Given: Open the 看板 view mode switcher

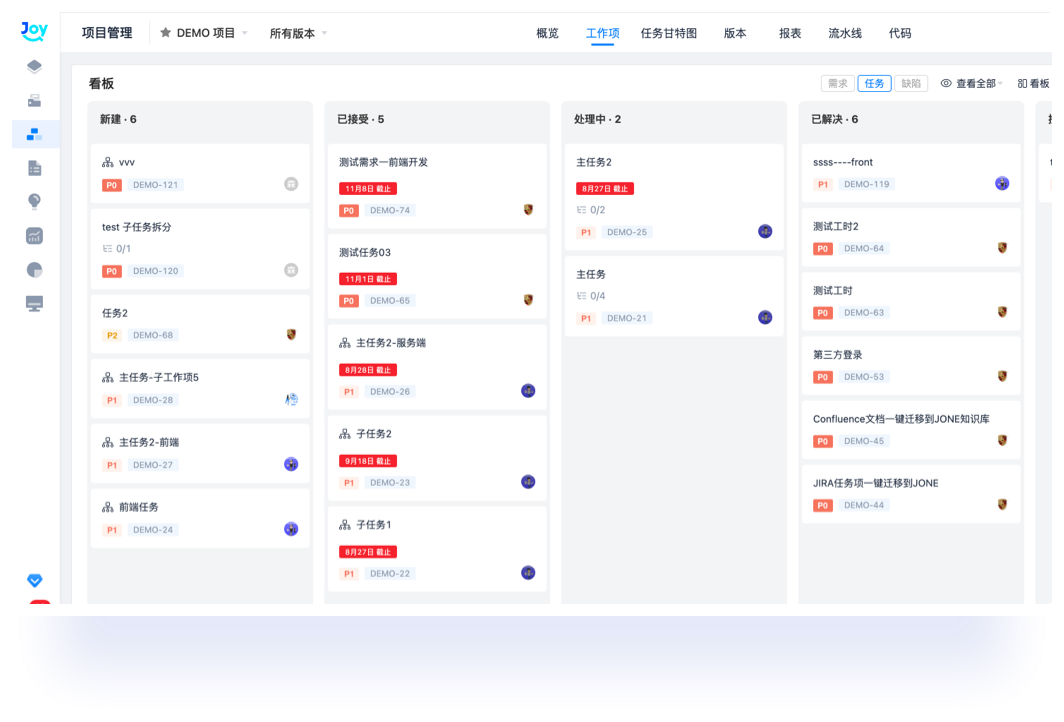Looking at the screenshot, I should 1033,83.
